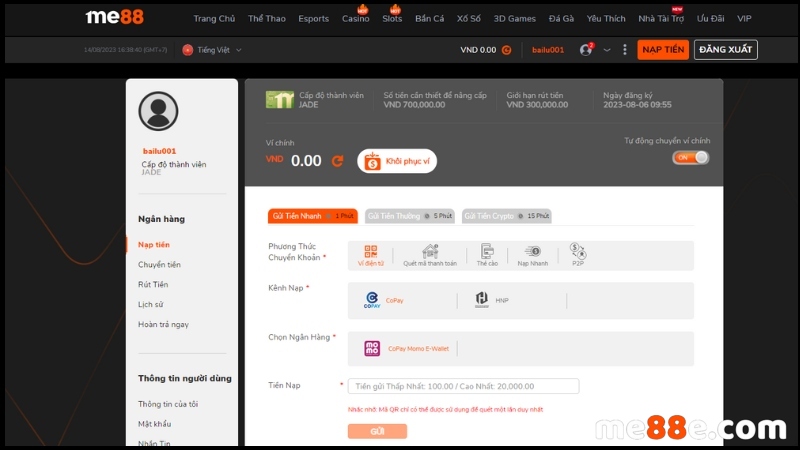Image resolution: width=800 pixels, height=450 pixels.
Task: Choose Quét mã thanh toán QR method
Action: point(430,255)
